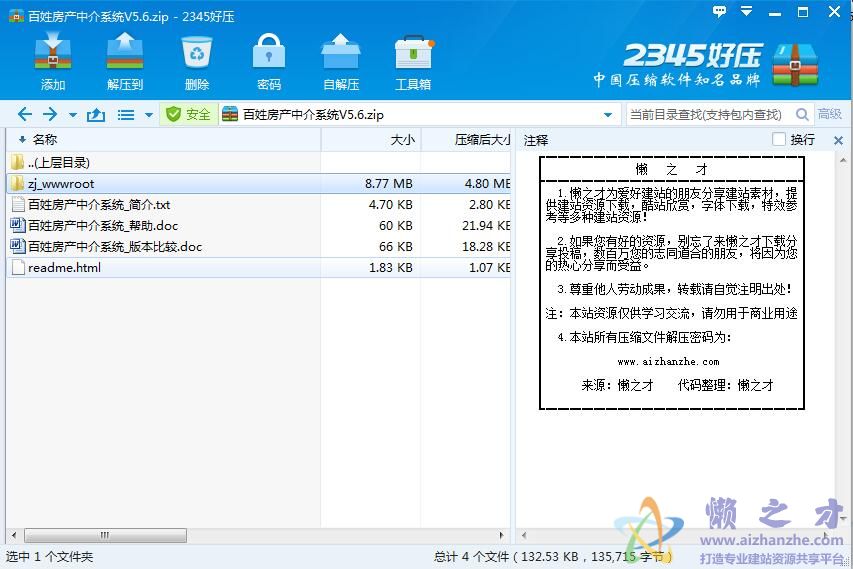This screenshot has width=853, height=569.
Task: Open 高级 advanced search link
Action: pyautogui.click(x=830, y=114)
